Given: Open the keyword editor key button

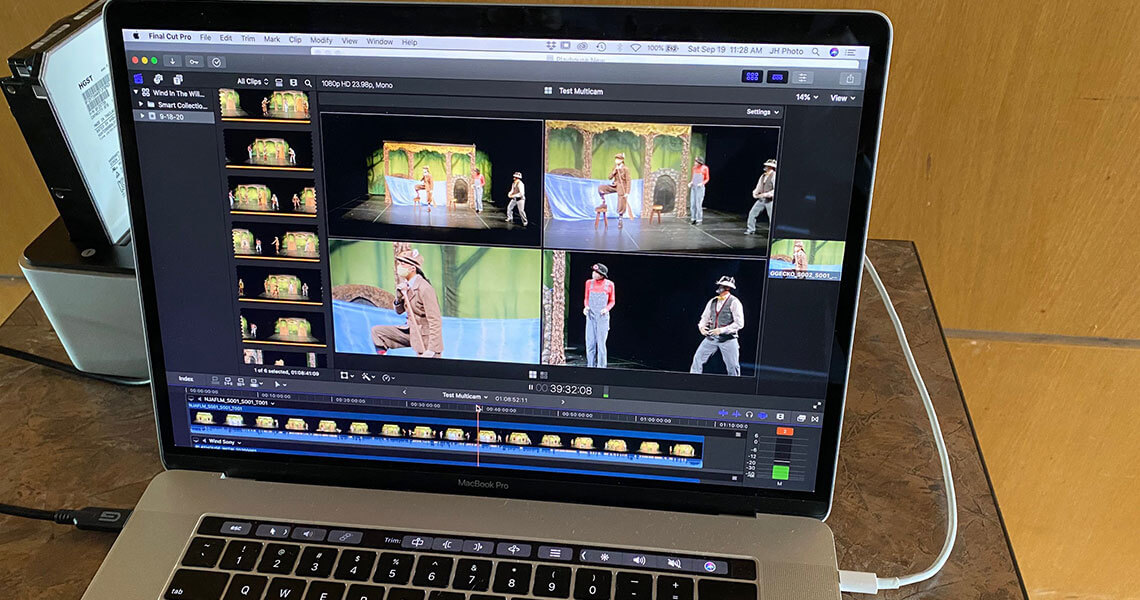Looking at the screenshot, I should [193, 62].
